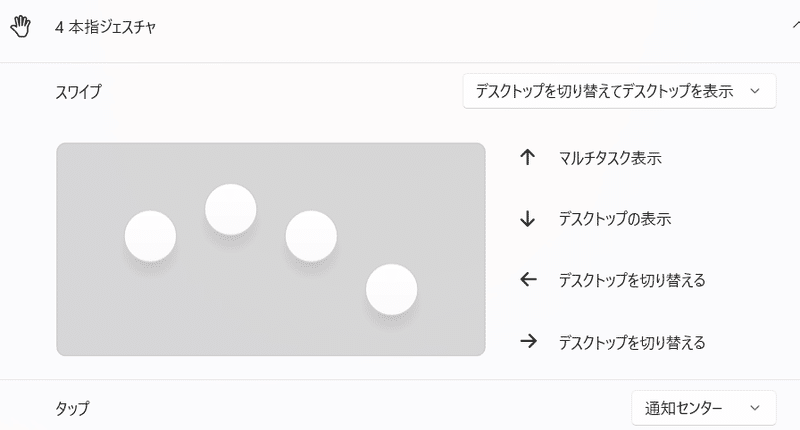Click the マルチタスク表示 label

click(x=610, y=158)
